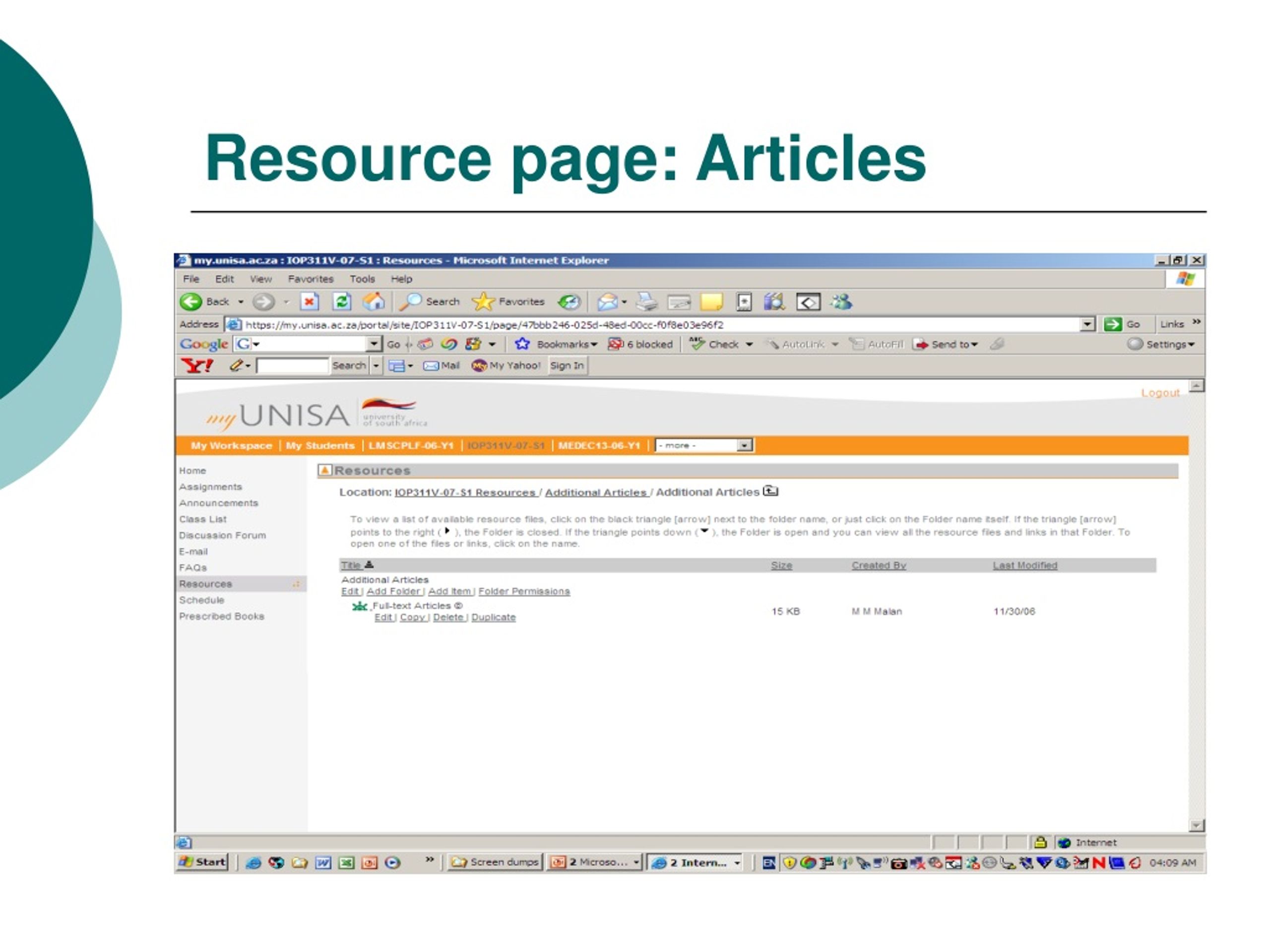Refresh the page with the Refresh icon
The height and width of the screenshot is (952, 1270).
342,301
